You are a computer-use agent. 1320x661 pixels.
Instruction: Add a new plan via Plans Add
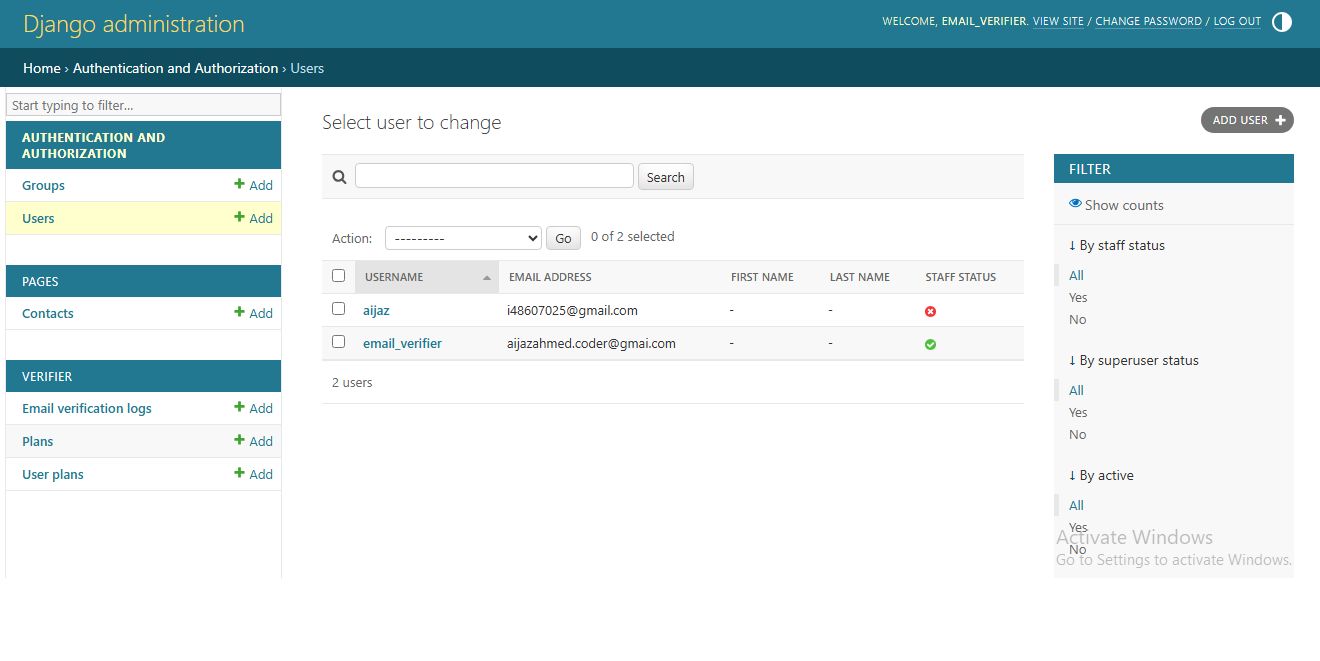click(x=253, y=441)
